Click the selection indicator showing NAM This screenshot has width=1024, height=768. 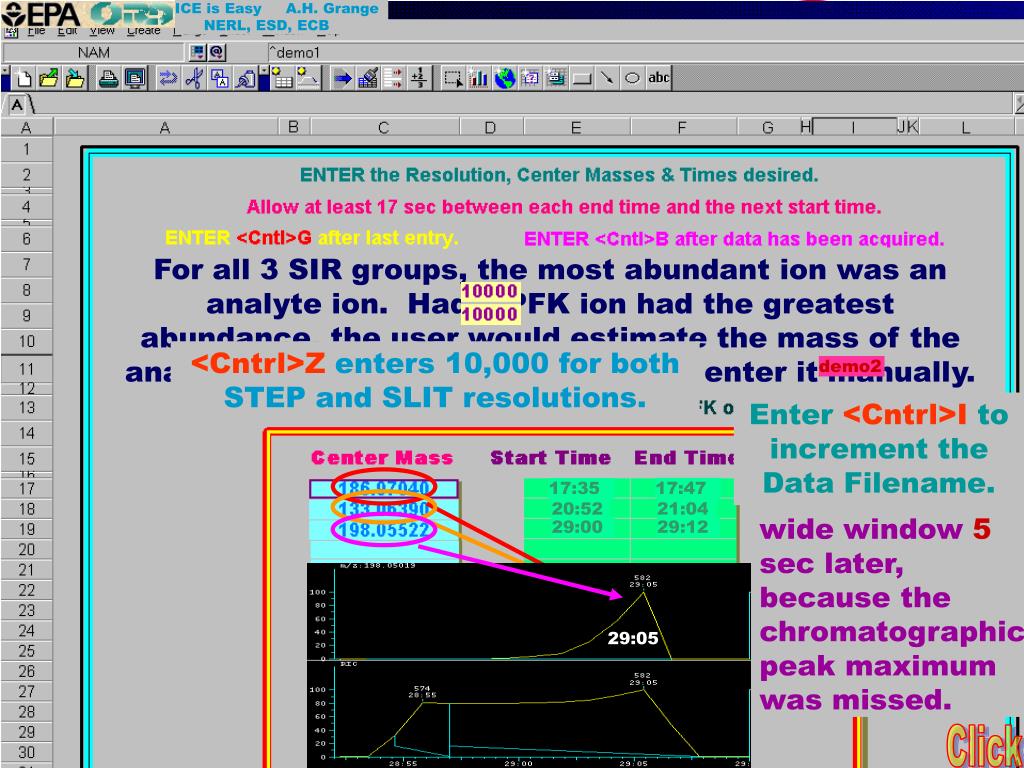tap(94, 52)
